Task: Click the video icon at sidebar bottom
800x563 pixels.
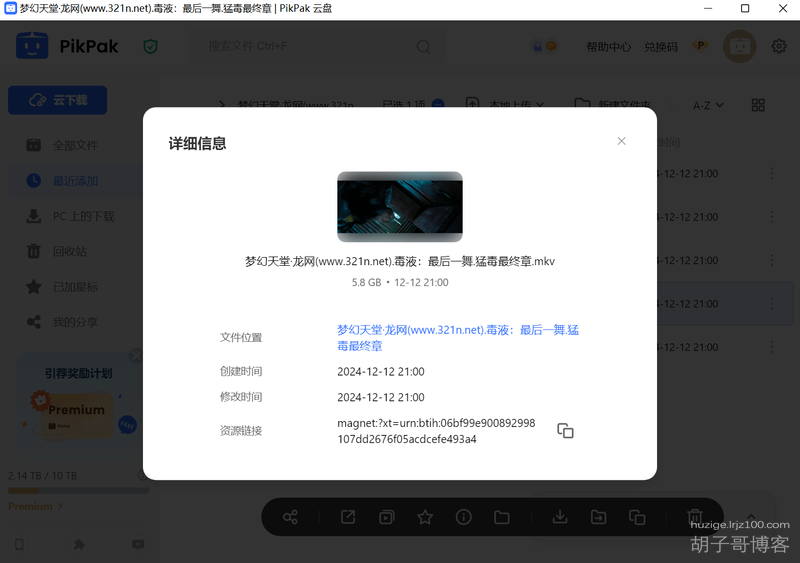Action: (x=138, y=544)
